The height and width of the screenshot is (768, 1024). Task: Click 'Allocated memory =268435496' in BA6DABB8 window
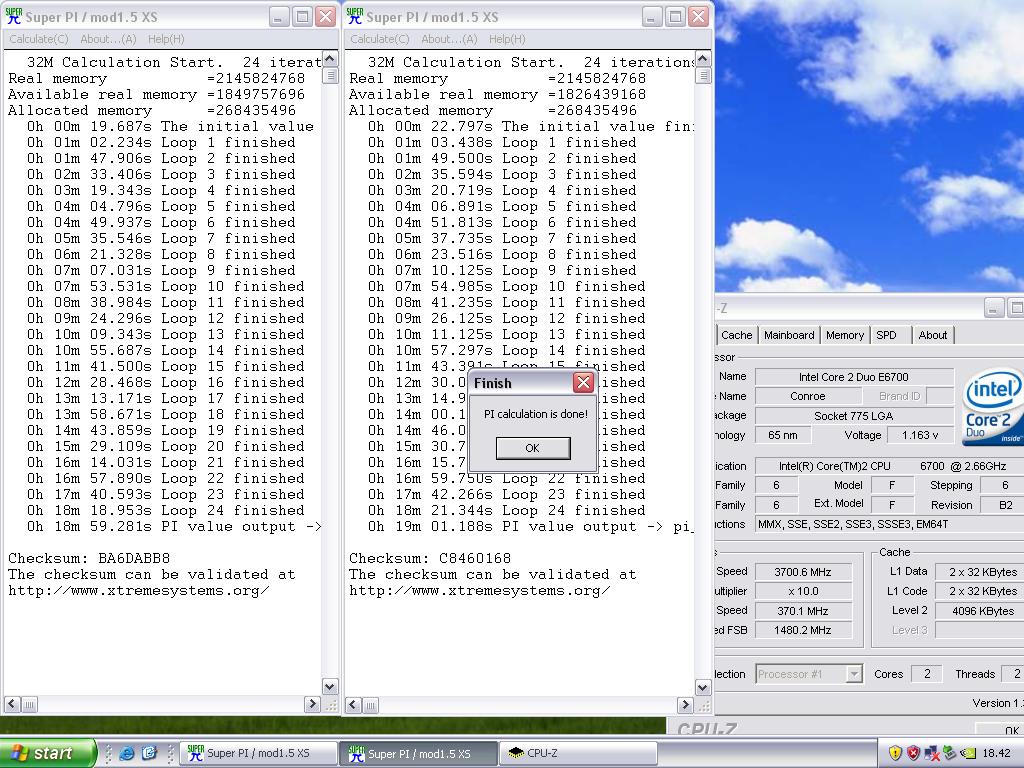click(x=152, y=110)
